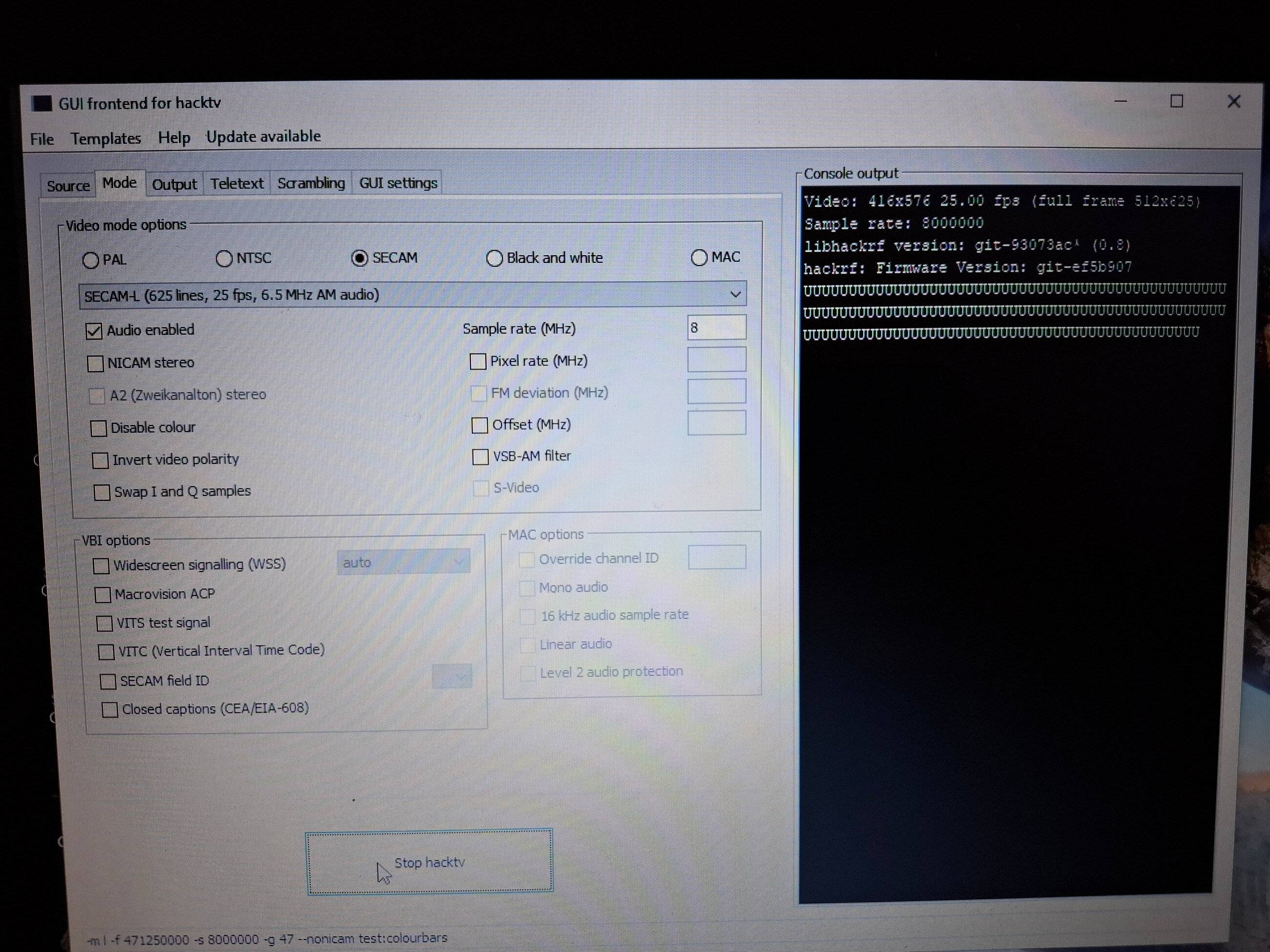Close the hacktv GUI window
The image size is (1270, 952).
click(x=1233, y=102)
